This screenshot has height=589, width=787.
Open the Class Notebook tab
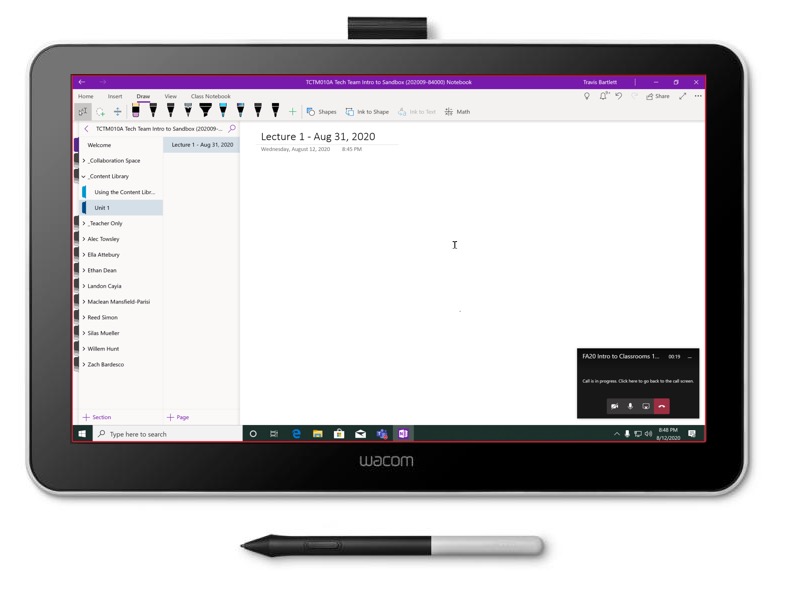pos(210,97)
